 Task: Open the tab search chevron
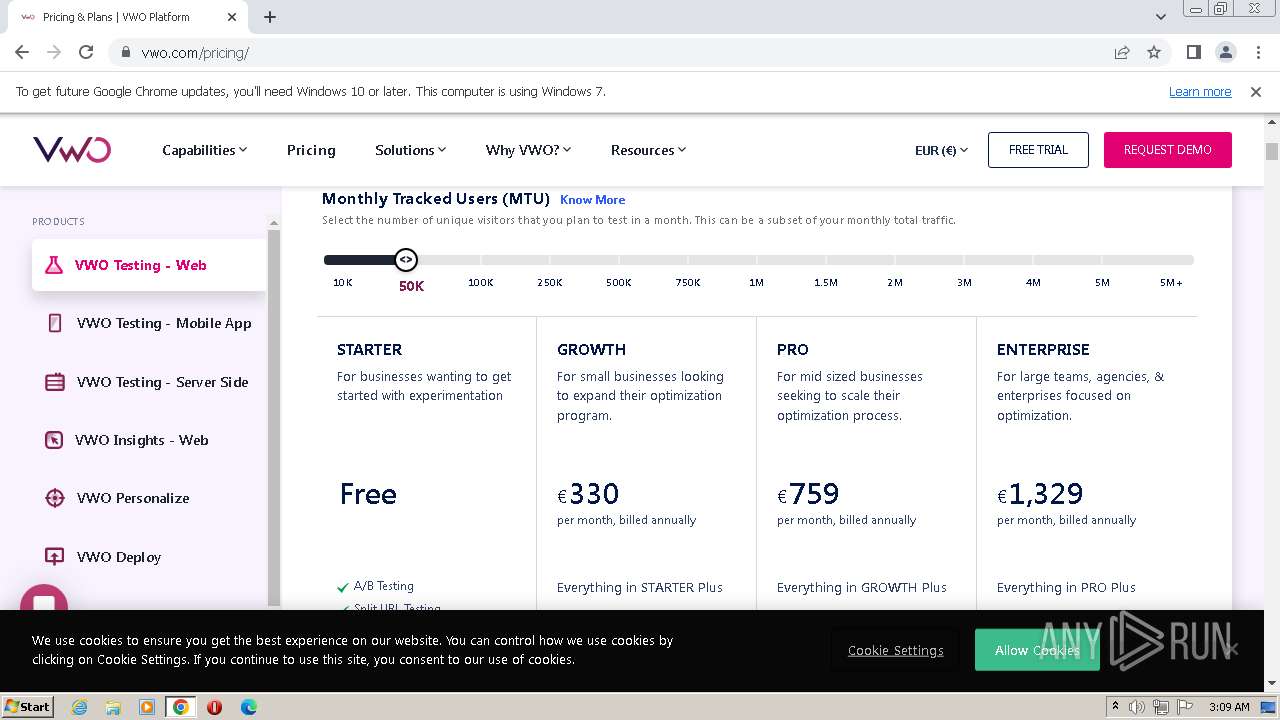[x=1160, y=17]
